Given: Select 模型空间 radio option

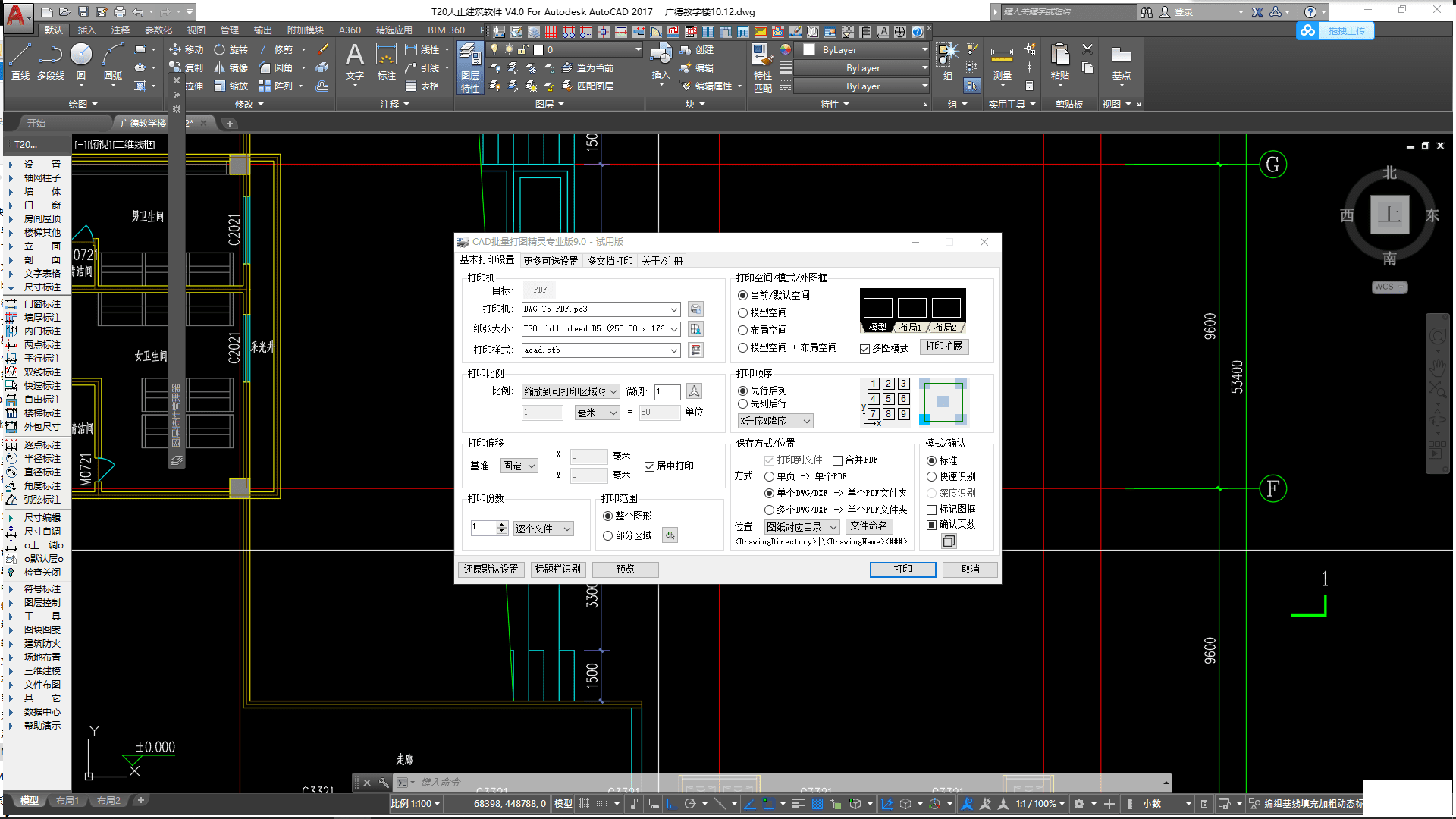Looking at the screenshot, I should click(762, 312).
